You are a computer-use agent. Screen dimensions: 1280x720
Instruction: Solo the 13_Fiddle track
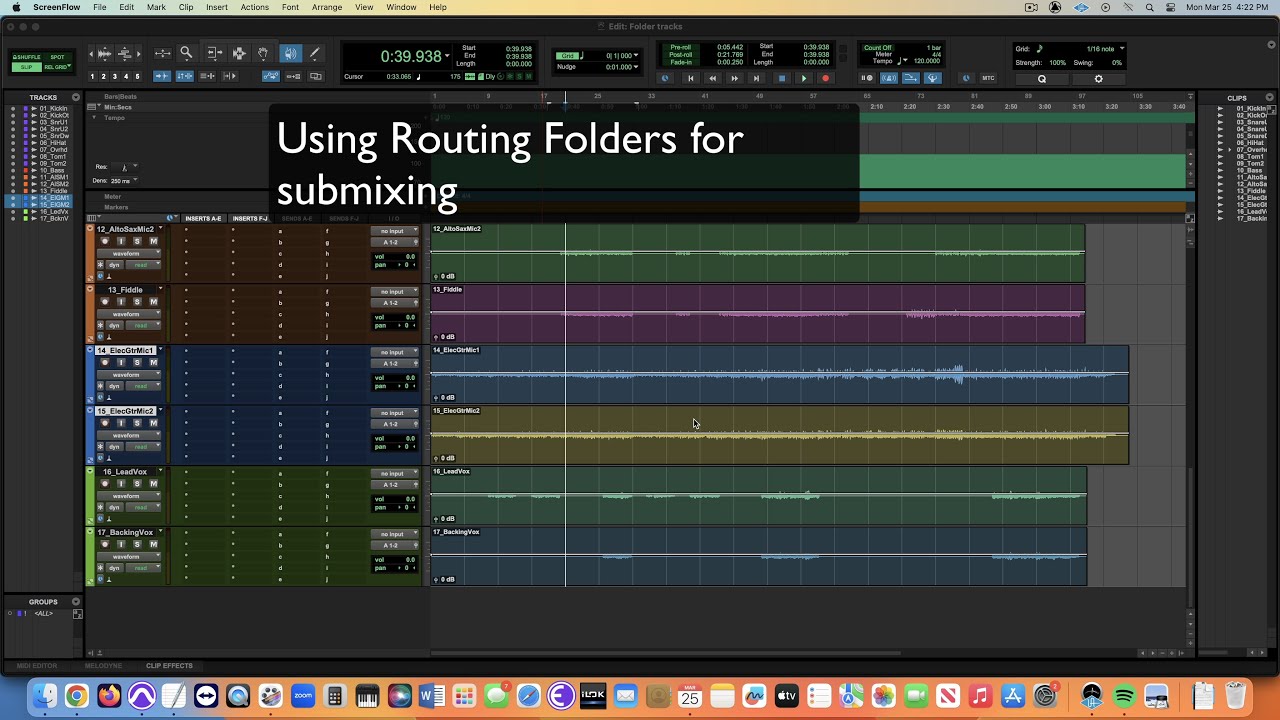coord(137,302)
